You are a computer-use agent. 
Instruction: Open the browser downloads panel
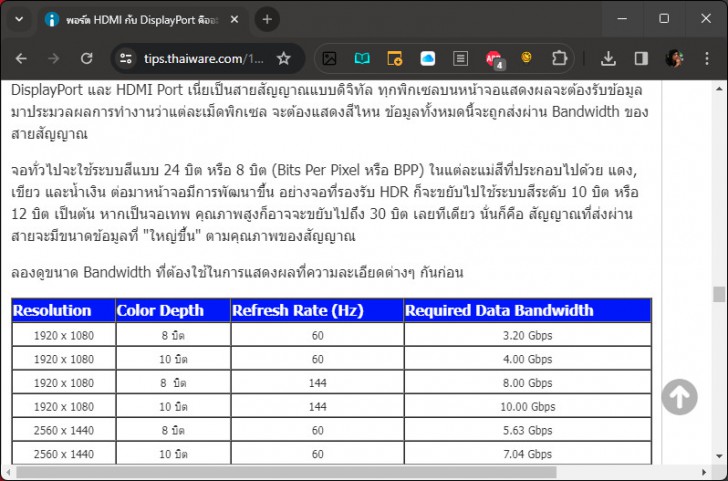(x=608, y=58)
